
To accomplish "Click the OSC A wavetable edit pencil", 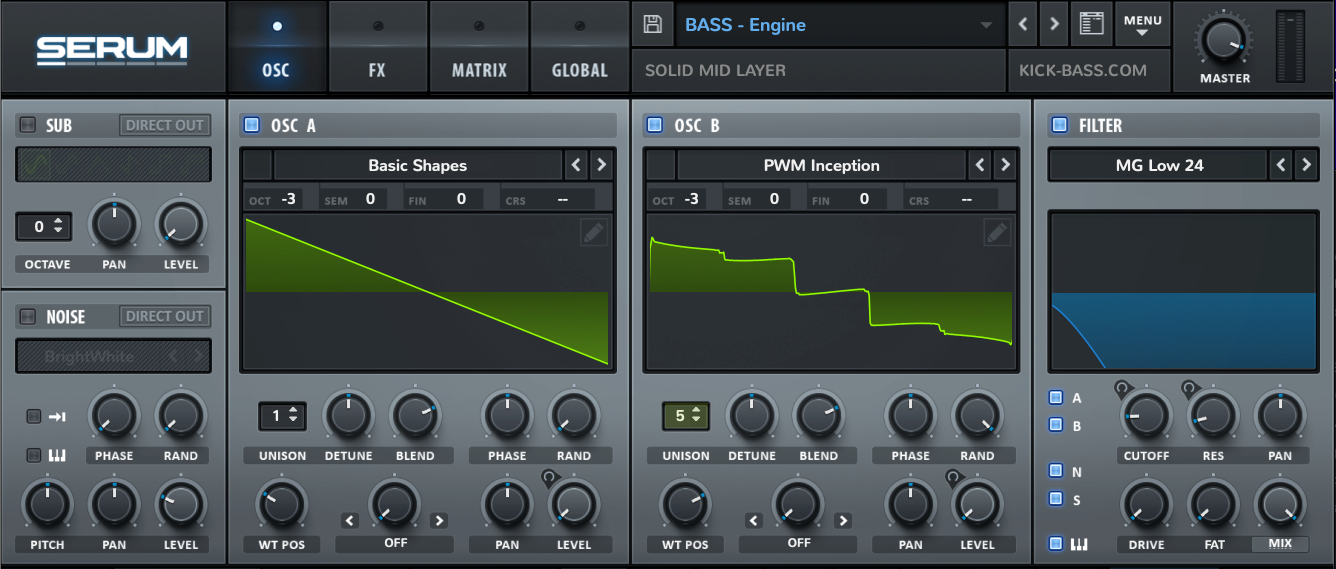I will [x=593, y=233].
